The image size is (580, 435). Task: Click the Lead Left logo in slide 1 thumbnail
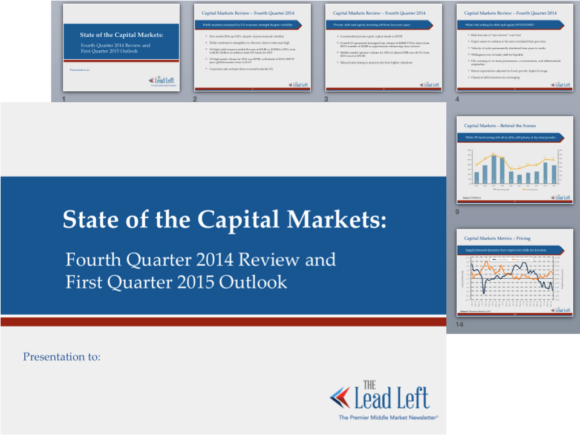(x=162, y=80)
